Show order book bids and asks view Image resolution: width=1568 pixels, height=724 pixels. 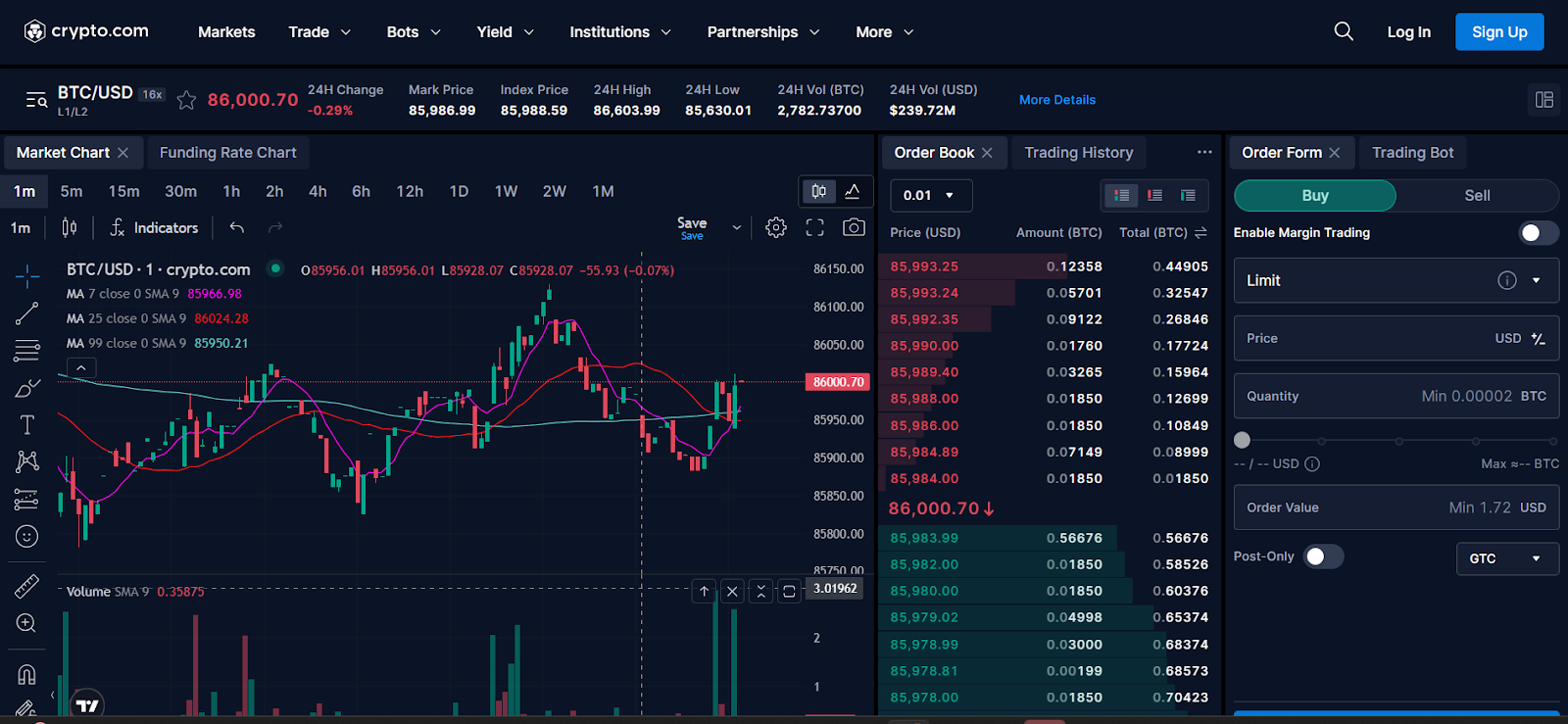click(x=1122, y=195)
